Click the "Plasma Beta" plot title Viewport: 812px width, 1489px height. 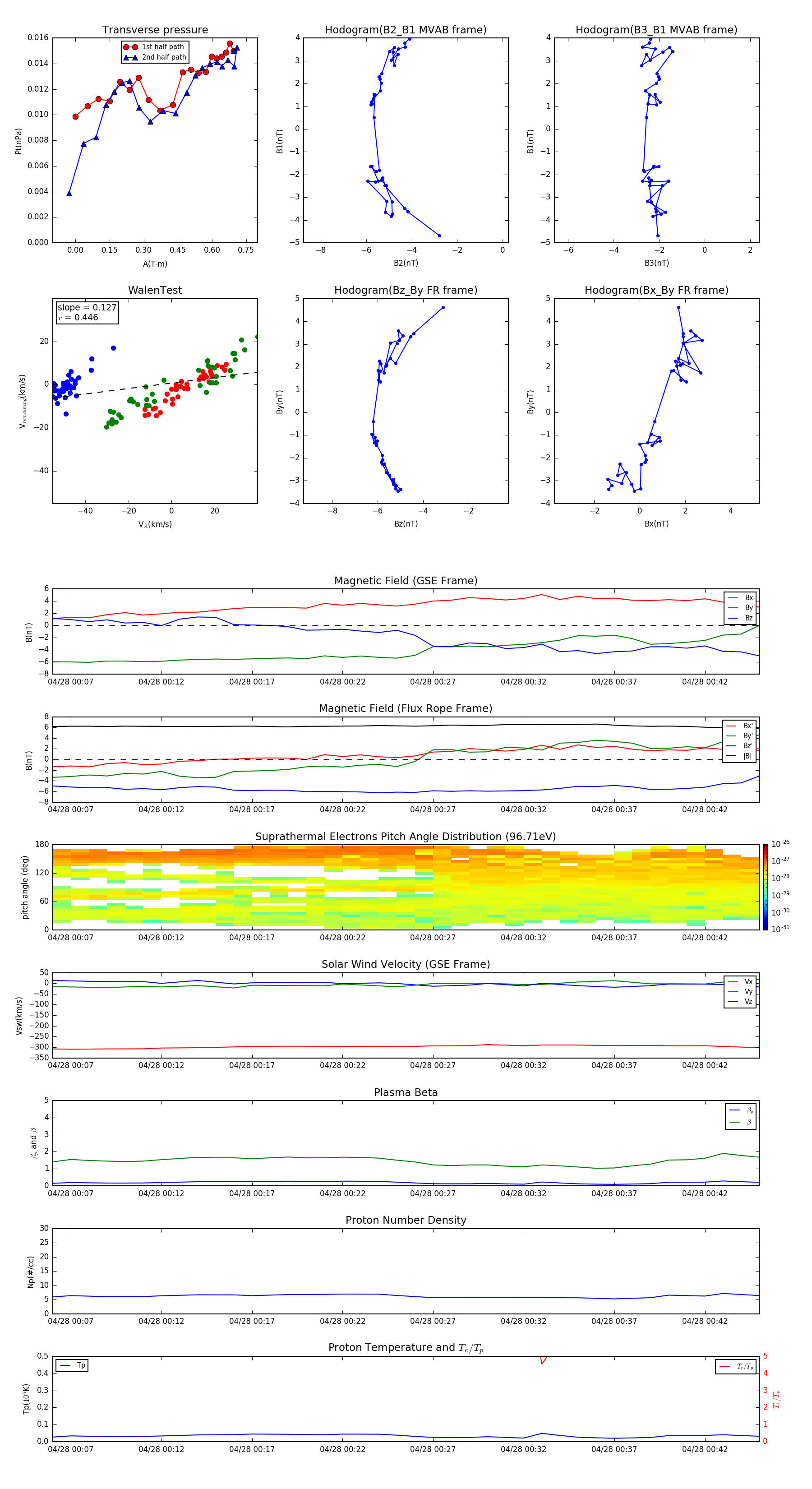point(406,1092)
